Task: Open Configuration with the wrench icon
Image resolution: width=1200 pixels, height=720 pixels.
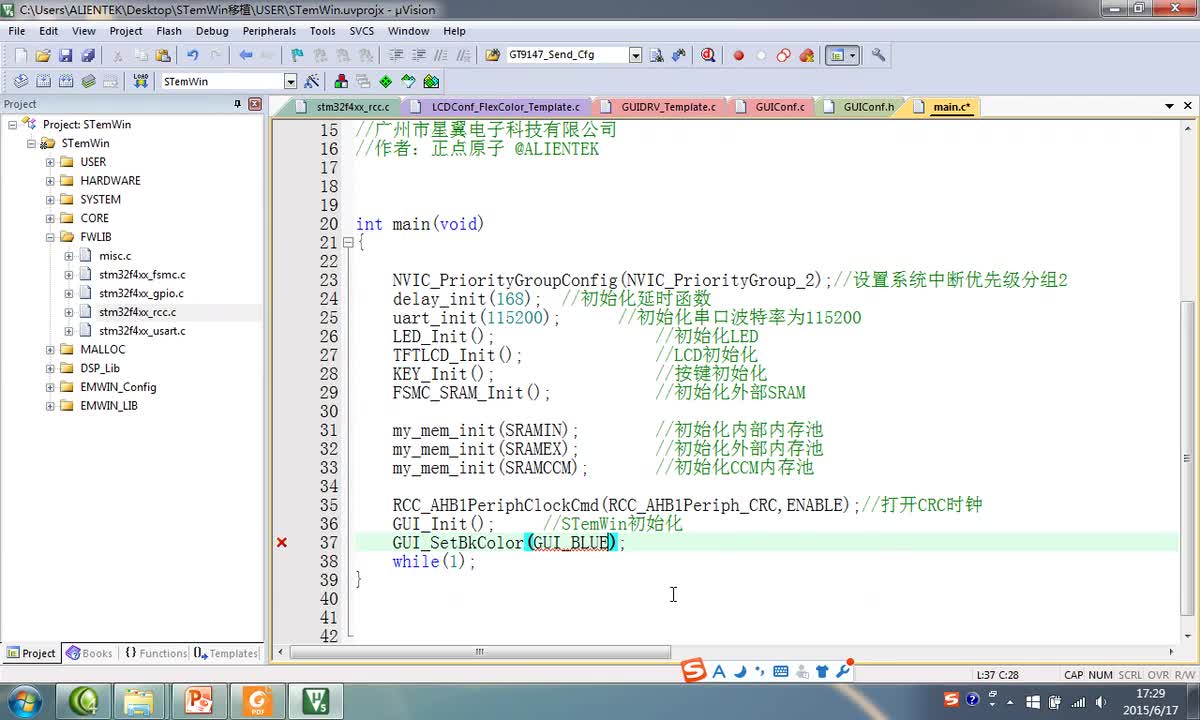Action: [x=878, y=55]
